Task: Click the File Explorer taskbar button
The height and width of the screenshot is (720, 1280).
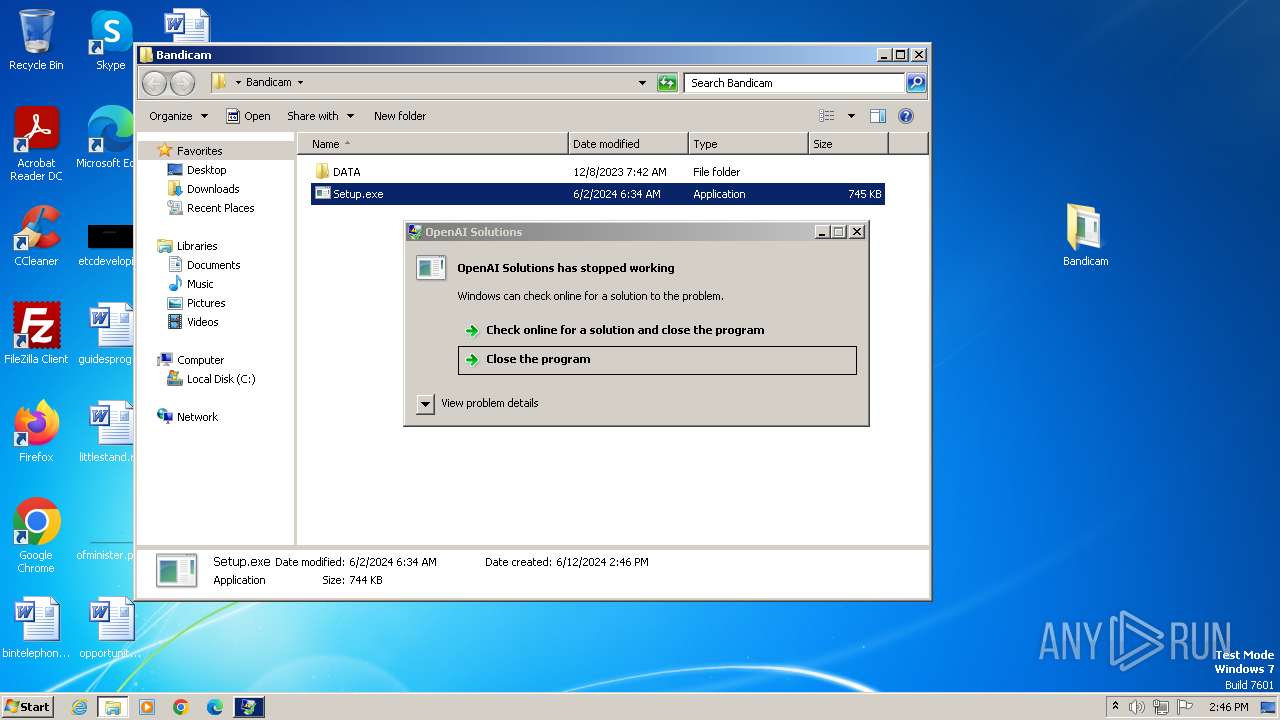Action: pos(113,707)
